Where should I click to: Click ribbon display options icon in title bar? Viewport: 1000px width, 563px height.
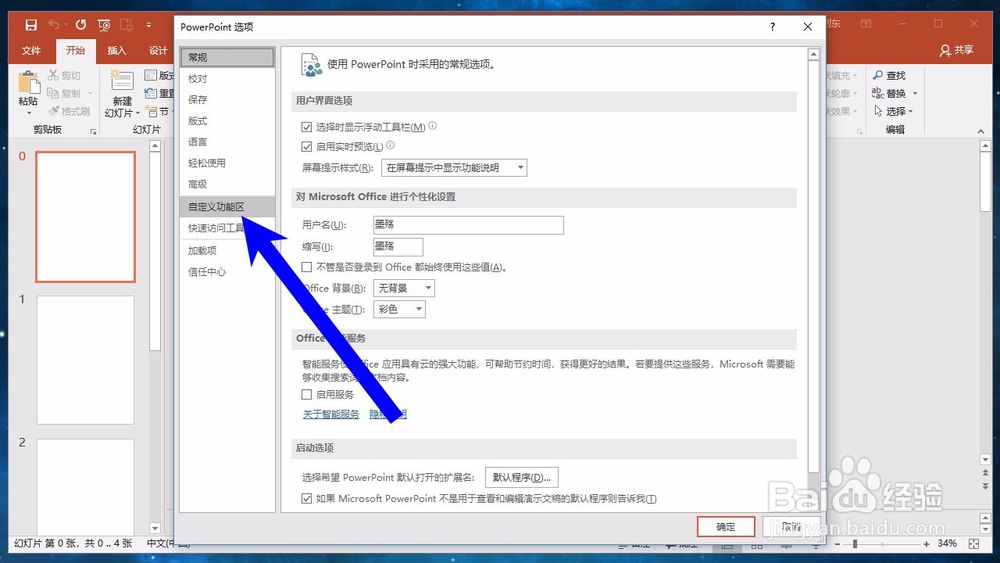(x=866, y=24)
